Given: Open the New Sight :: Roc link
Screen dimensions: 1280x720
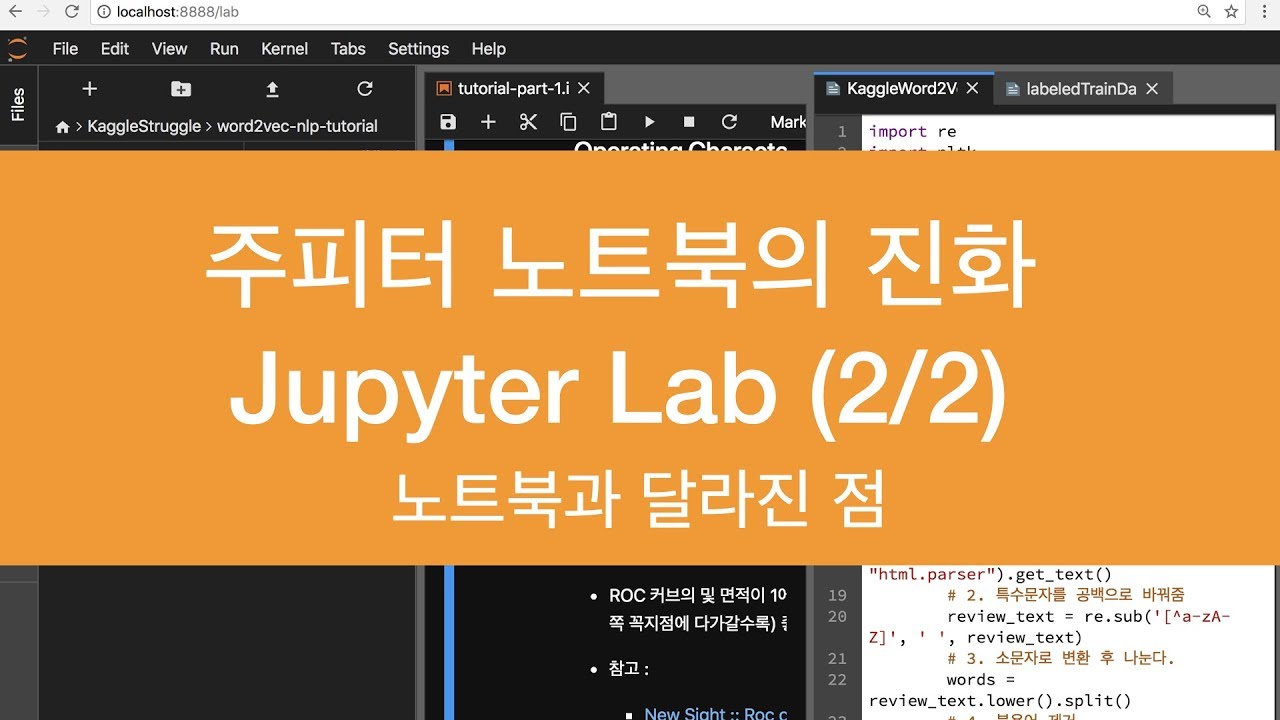Looking at the screenshot, I should [x=715, y=713].
